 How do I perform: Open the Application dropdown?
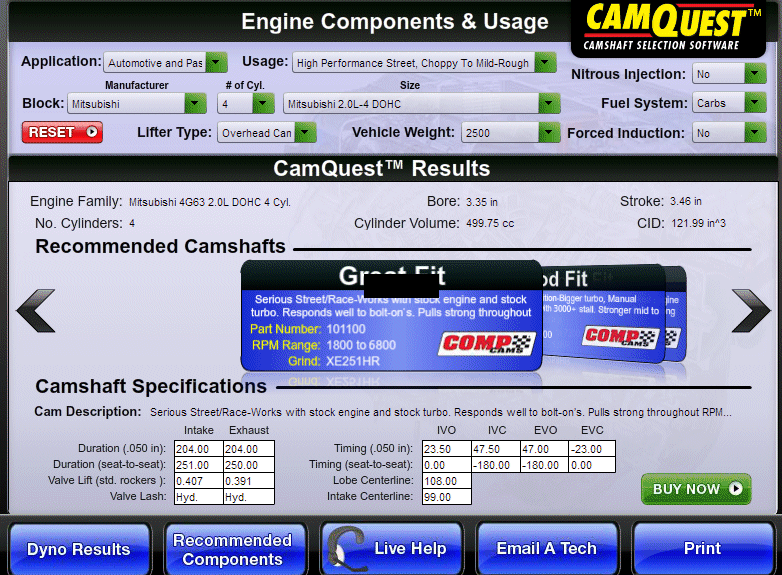click(x=166, y=63)
